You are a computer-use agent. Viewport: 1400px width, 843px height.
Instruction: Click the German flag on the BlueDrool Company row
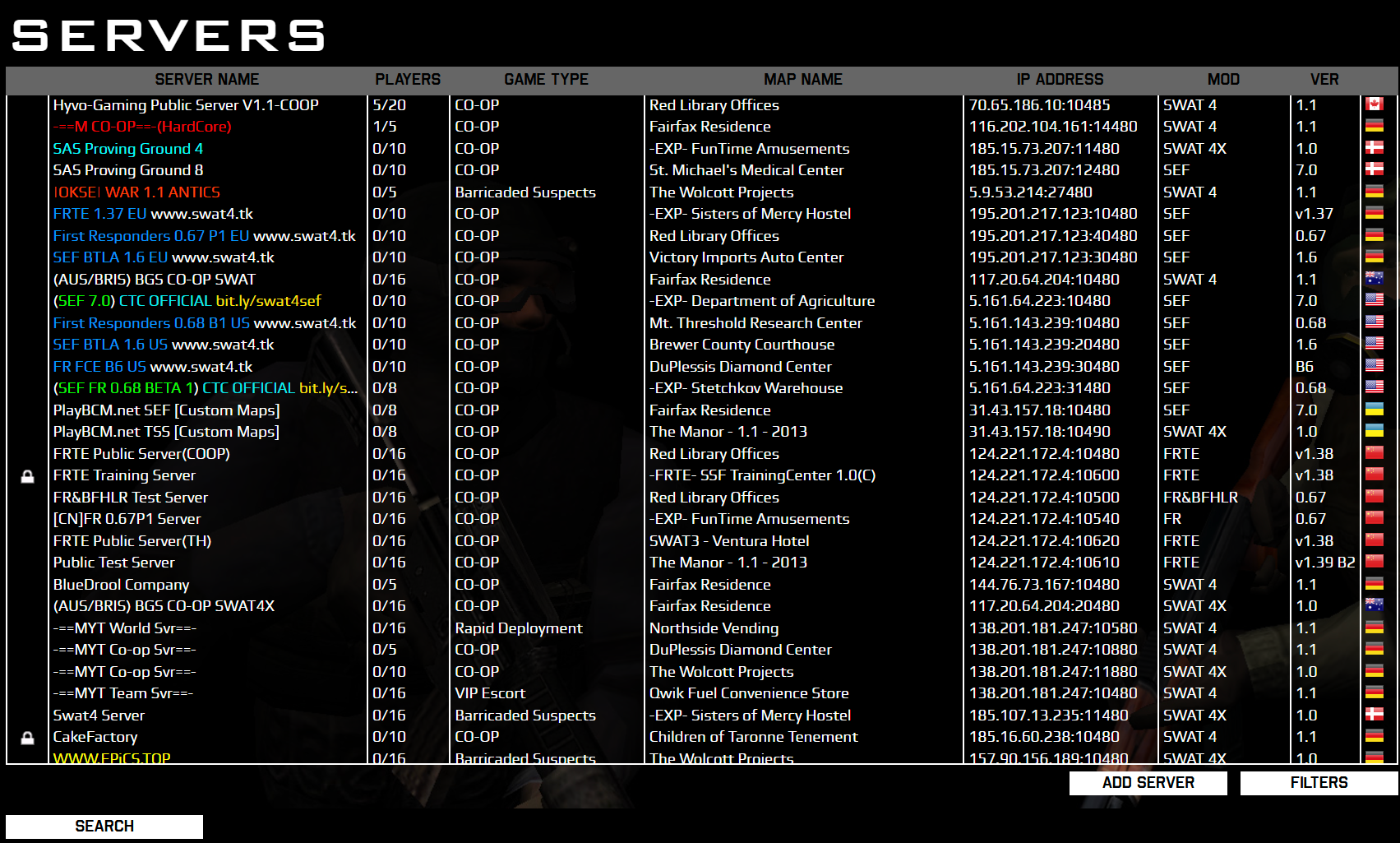tap(1374, 584)
